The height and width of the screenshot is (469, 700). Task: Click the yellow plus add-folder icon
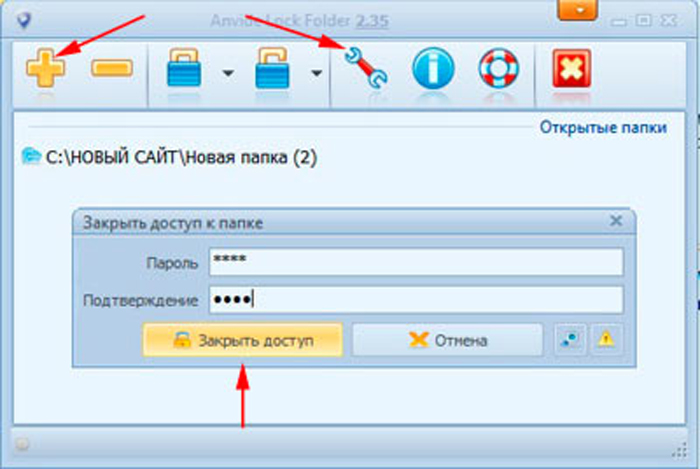[46, 70]
